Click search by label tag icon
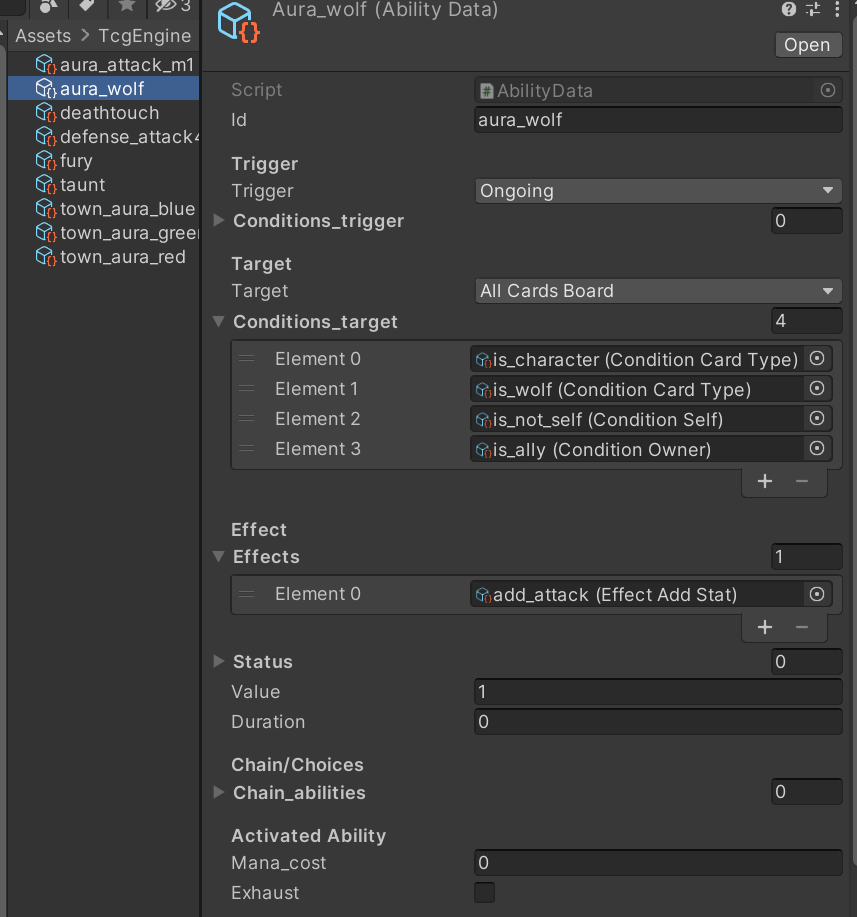This screenshot has width=857, height=917. pos(88,6)
